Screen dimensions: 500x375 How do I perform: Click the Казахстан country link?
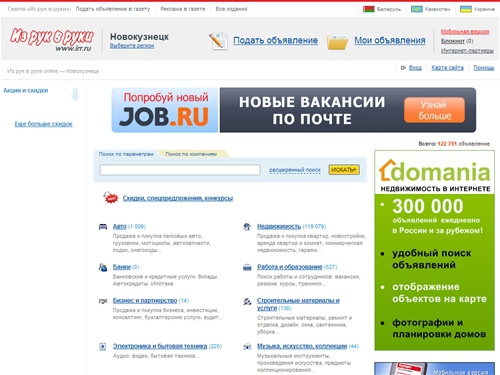tap(437, 9)
